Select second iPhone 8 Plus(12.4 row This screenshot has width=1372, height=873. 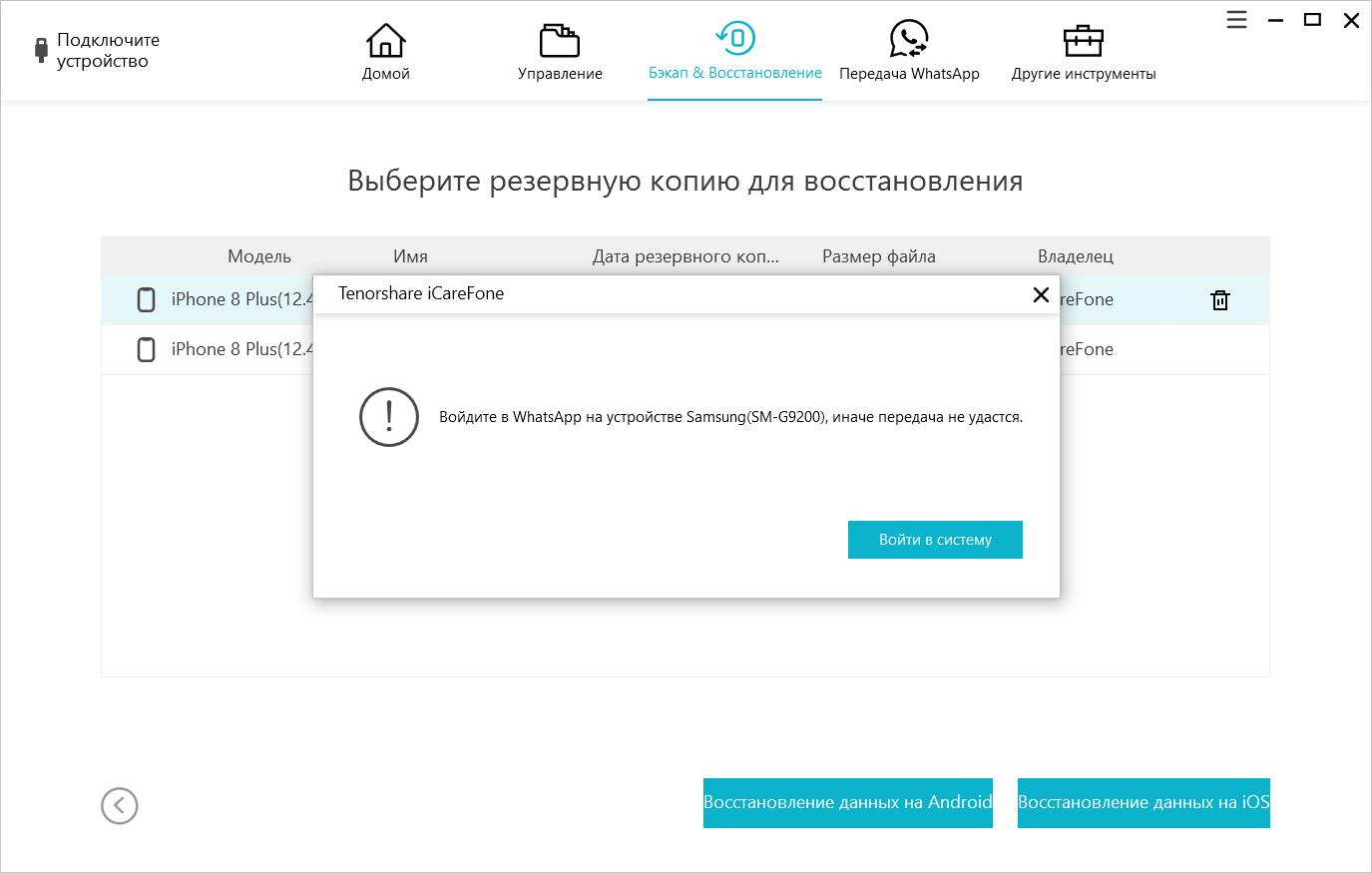[x=686, y=350]
